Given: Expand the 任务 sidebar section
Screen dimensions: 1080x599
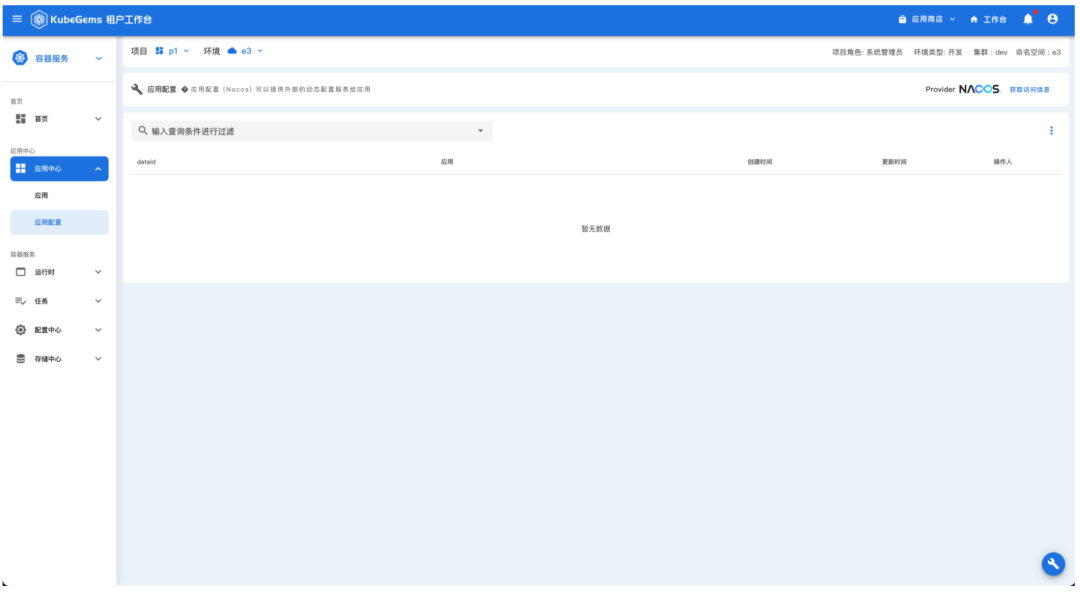Looking at the screenshot, I should (x=98, y=301).
